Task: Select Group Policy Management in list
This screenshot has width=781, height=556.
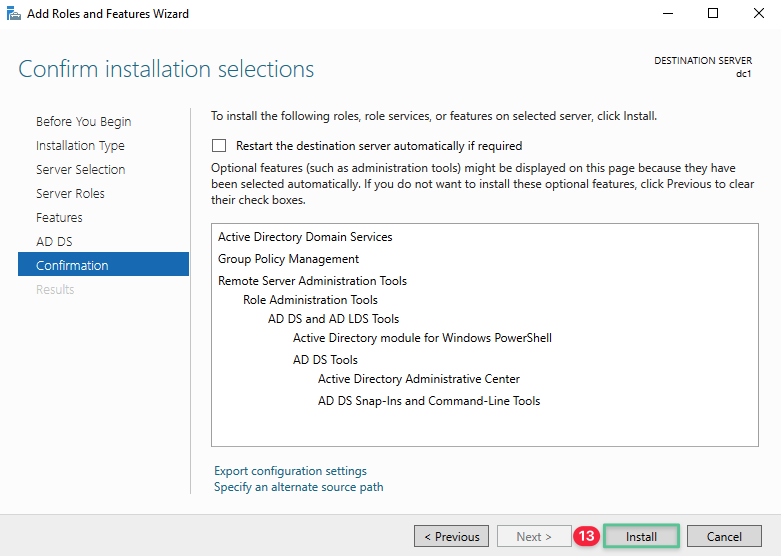Action: pos(288,259)
